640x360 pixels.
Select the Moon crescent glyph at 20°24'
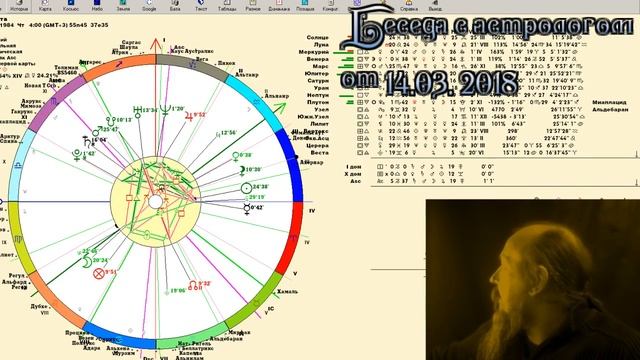point(87,261)
